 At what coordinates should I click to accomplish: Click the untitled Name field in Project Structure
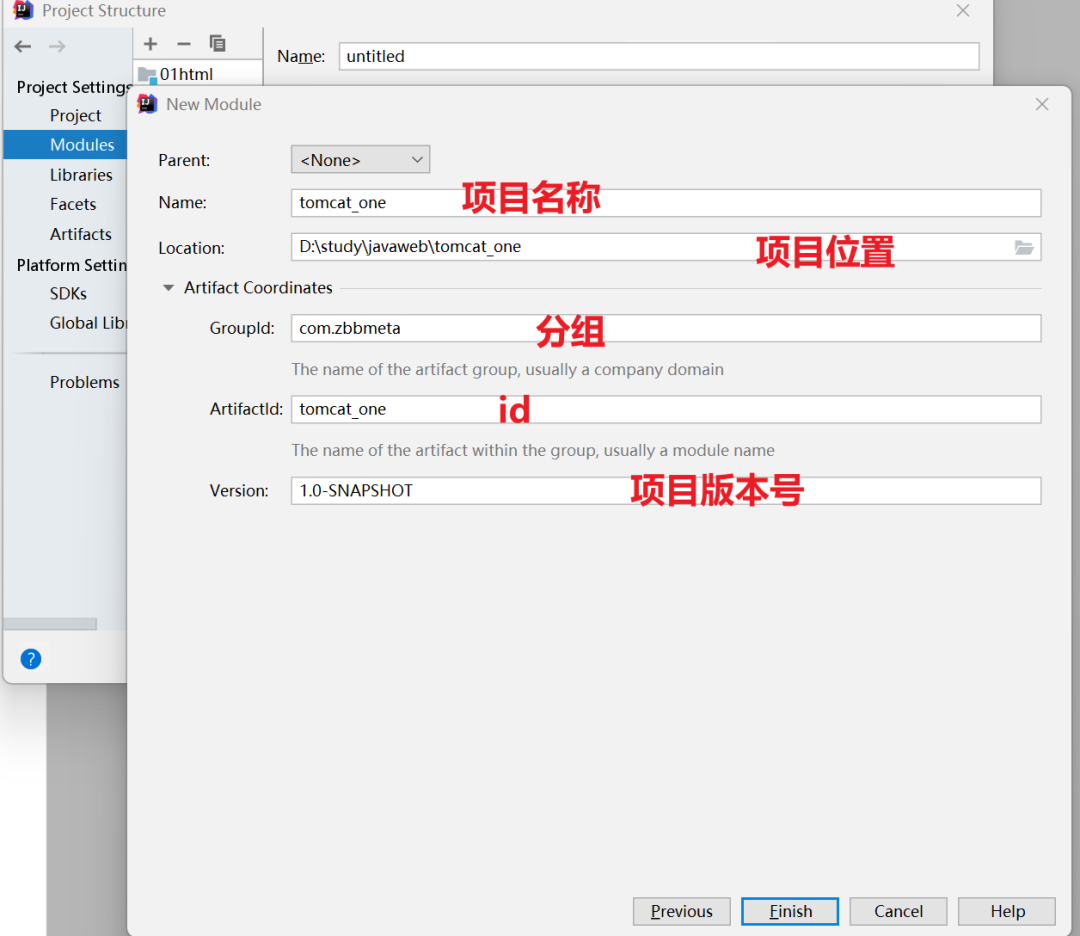[658, 56]
